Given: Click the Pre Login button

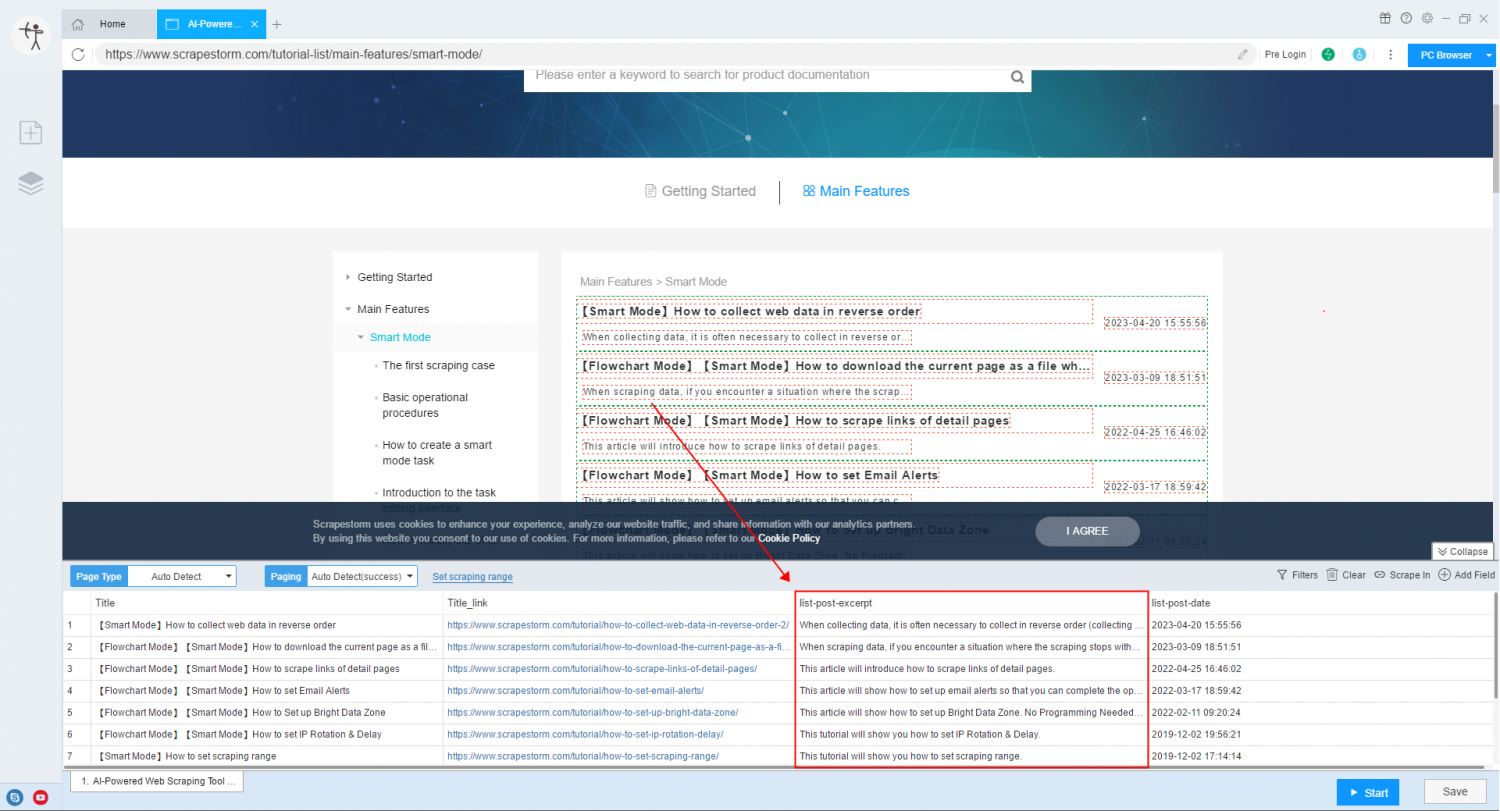Looking at the screenshot, I should [x=1285, y=54].
